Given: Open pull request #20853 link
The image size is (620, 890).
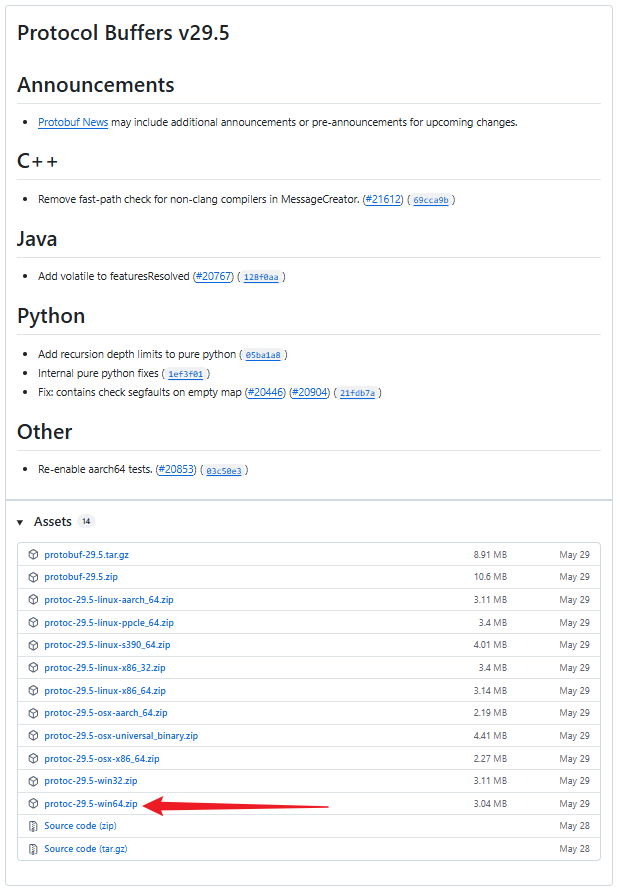Looking at the screenshot, I should [176, 470].
